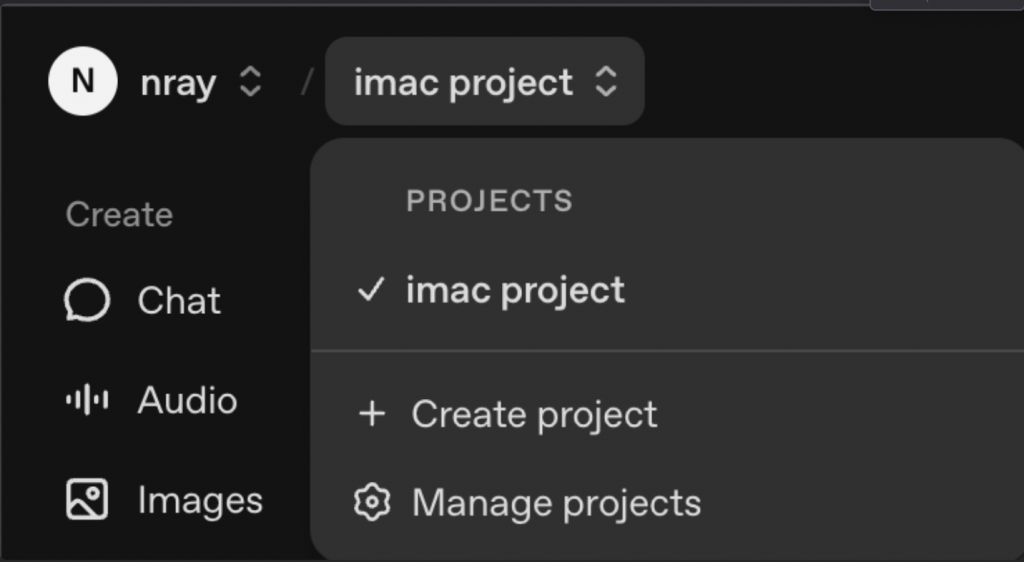Click the slash breadcrumb separator
This screenshot has height=562, width=1024.
[307, 84]
